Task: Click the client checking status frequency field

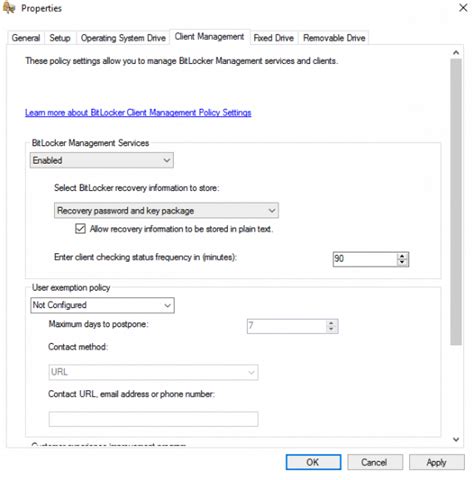Action: [365, 259]
